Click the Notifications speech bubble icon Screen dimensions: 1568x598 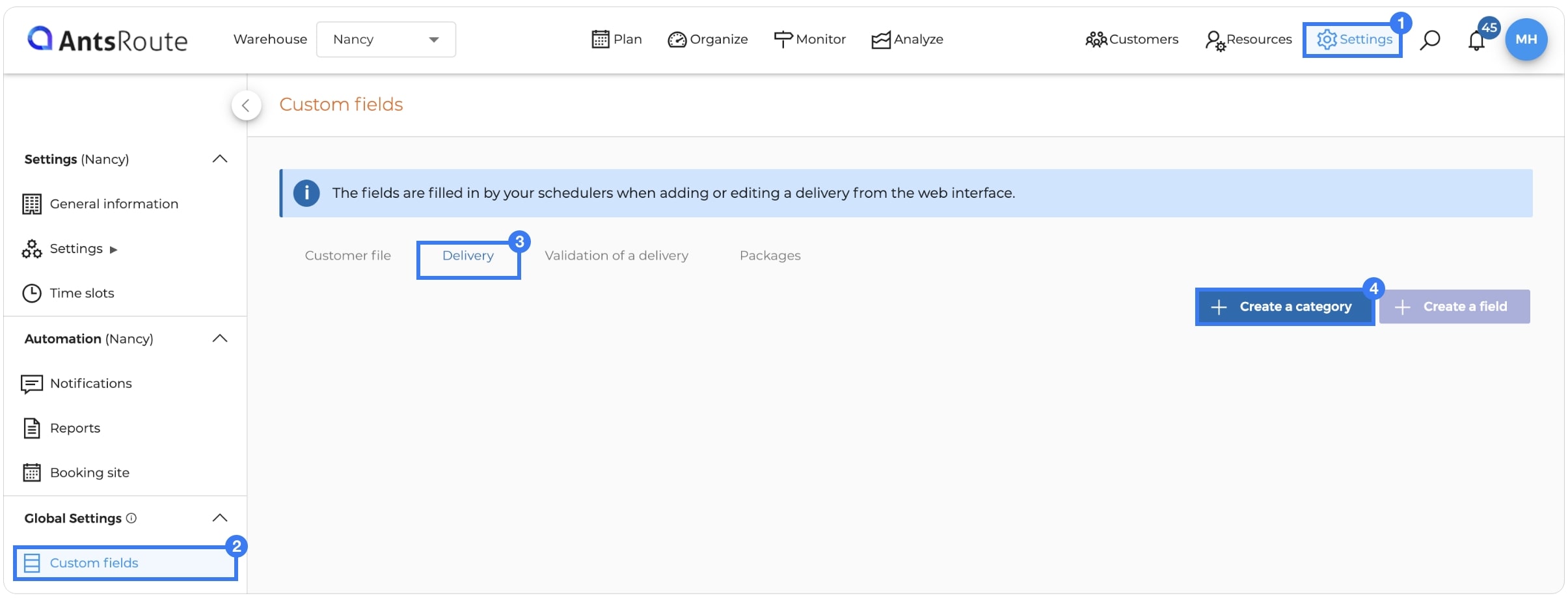pyautogui.click(x=32, y=385)
